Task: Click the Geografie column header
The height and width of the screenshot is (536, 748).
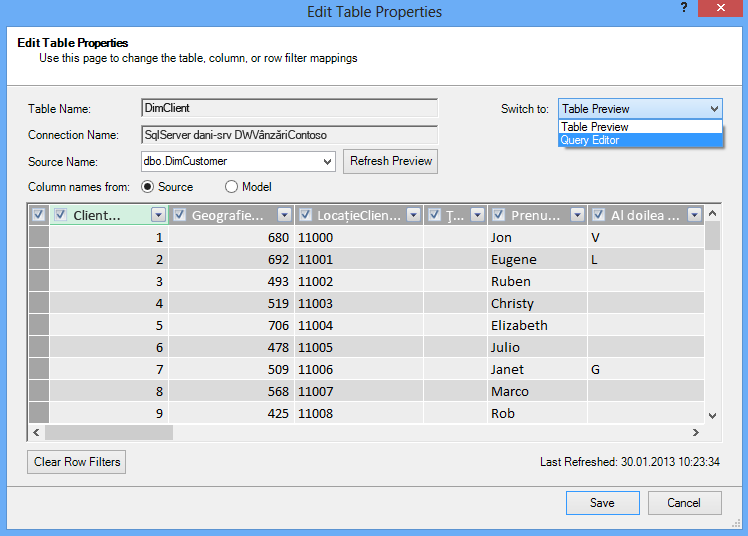Action: (x=231, y=215)
